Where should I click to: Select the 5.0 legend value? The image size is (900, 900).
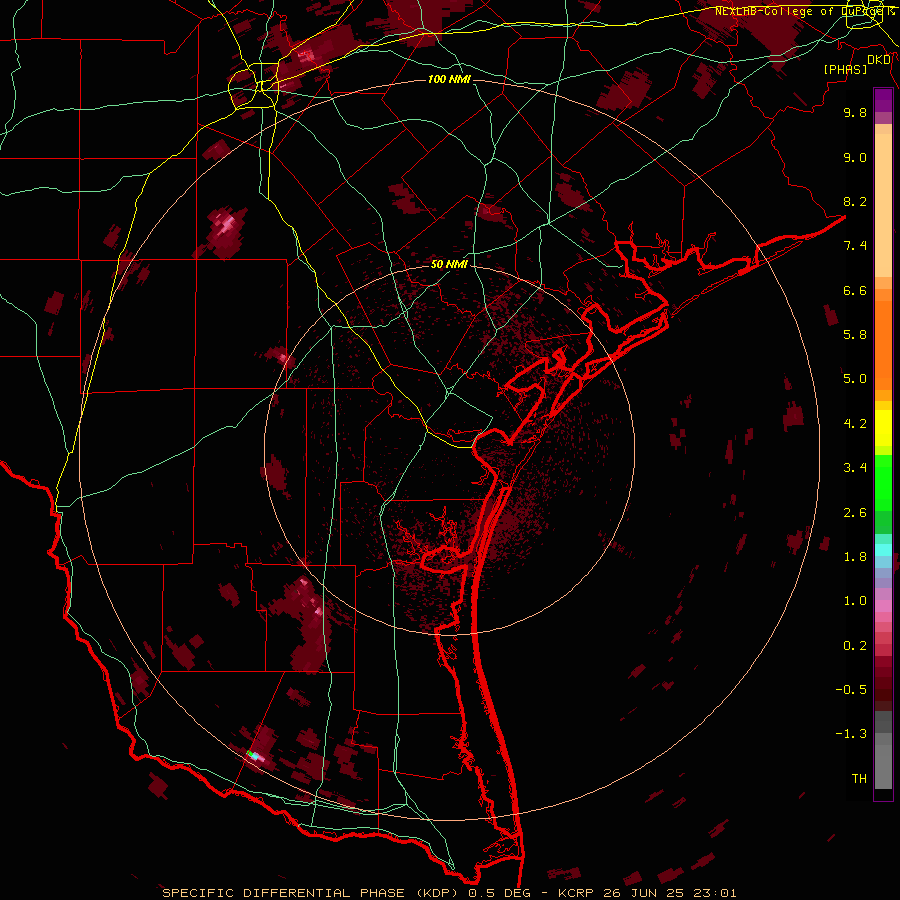pyautogui.click(x=855, y=379)
